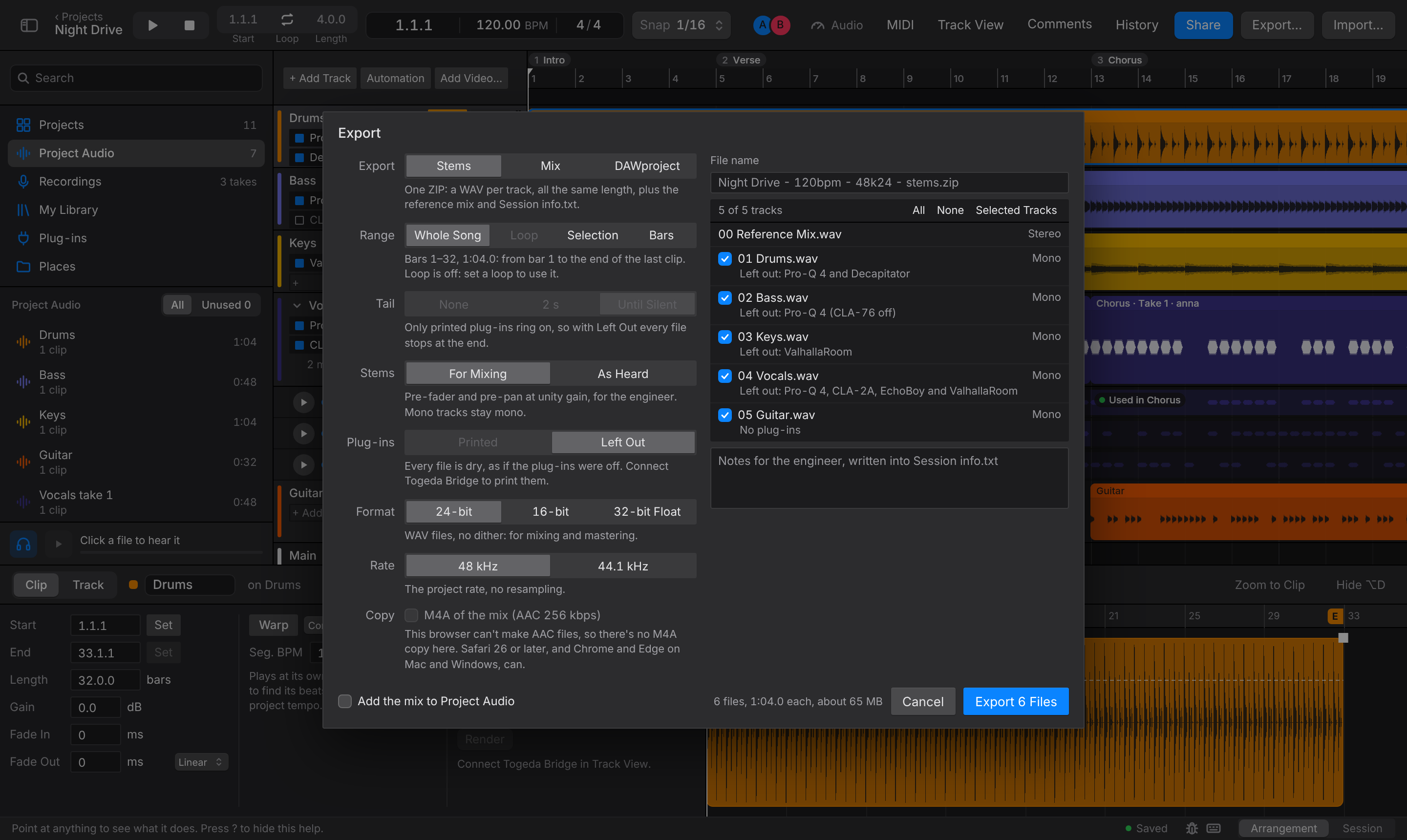This screenshot has height=840, width=1407.
Task: Open the Linear fade curve dropdown
Action: pos(201,762)
